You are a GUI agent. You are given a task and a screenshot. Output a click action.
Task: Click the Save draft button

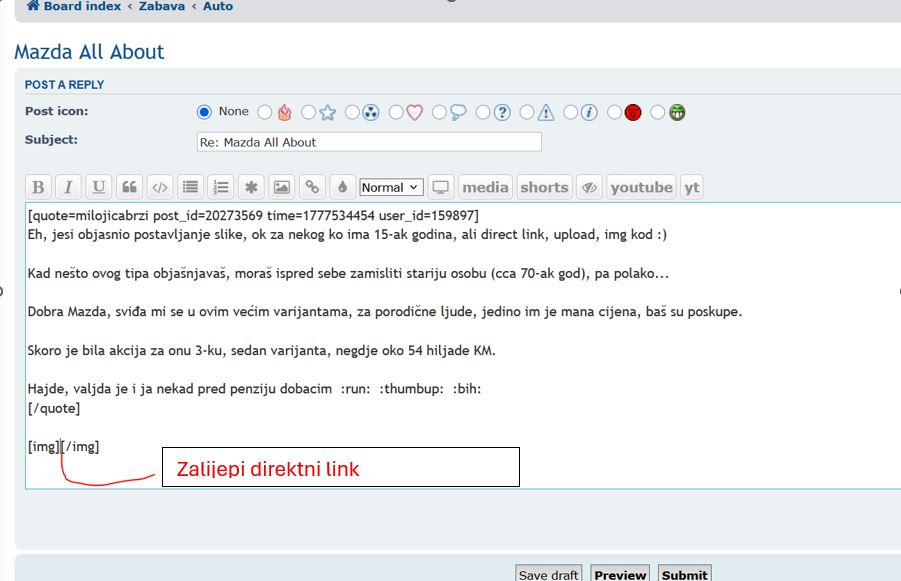pyautogui.click(x=548, y=574)
